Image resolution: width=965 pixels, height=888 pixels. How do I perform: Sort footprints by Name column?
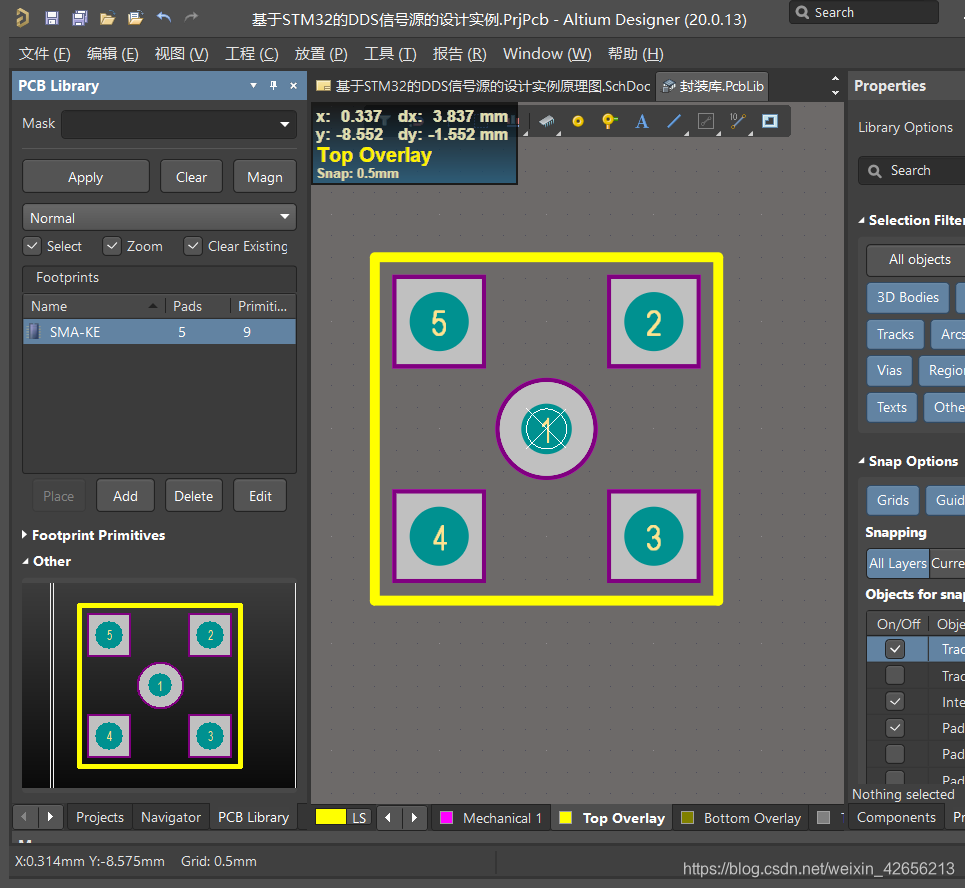(94, 306)
